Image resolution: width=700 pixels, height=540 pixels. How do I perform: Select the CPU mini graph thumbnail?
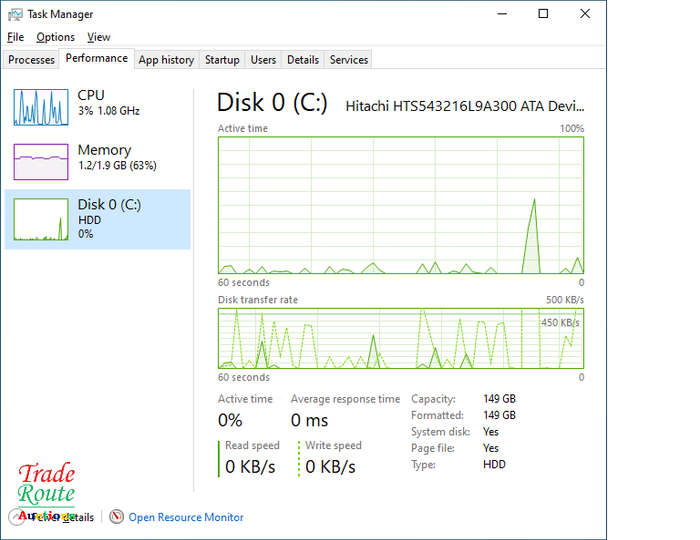[41, 107]
